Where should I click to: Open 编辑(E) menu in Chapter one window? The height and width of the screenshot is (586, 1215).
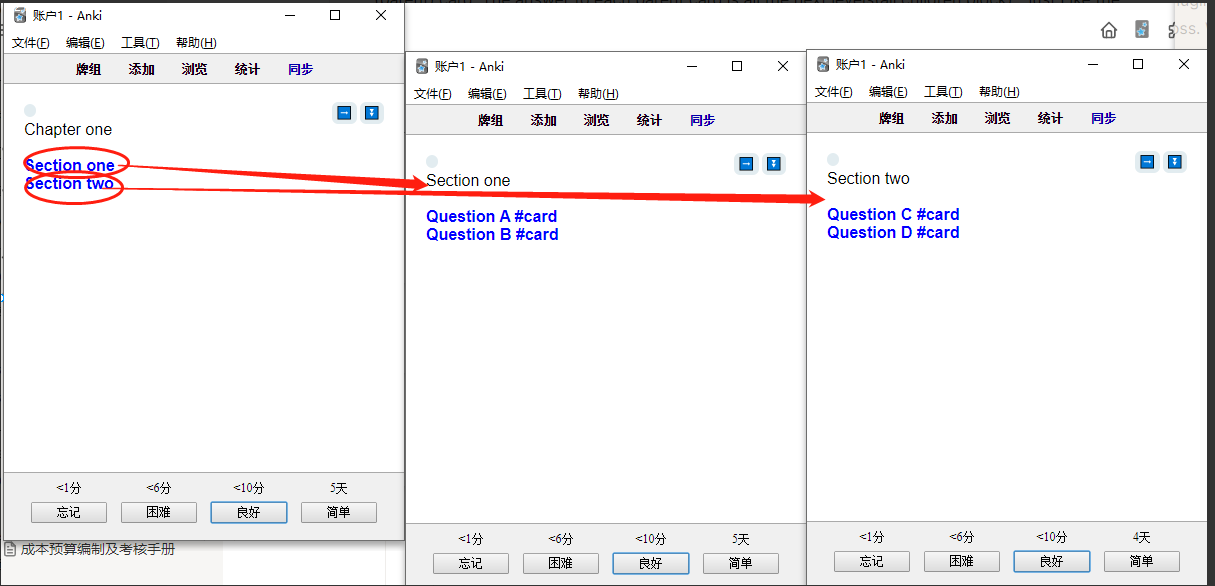85,43
